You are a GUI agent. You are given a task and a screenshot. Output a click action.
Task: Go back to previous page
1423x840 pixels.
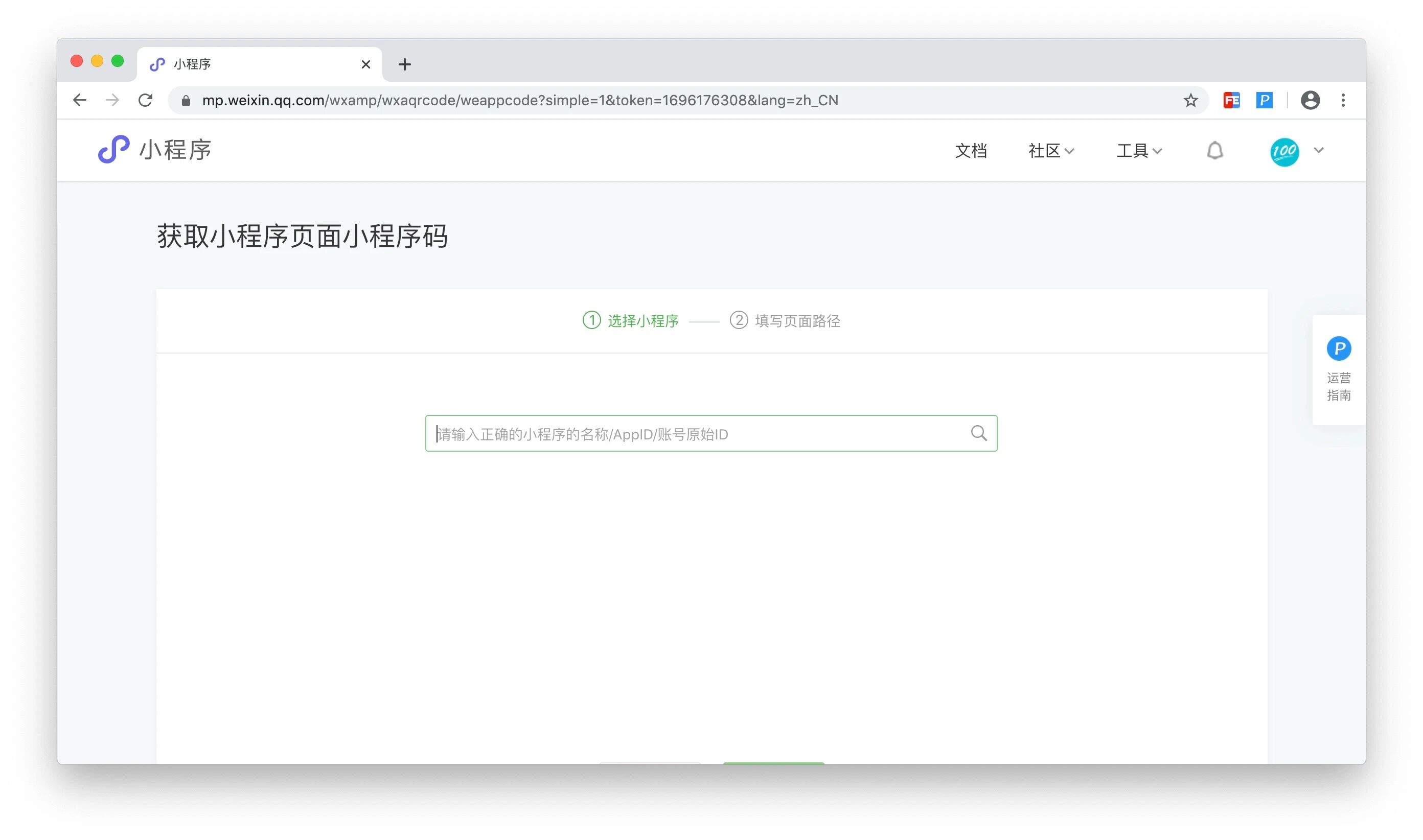80,100
